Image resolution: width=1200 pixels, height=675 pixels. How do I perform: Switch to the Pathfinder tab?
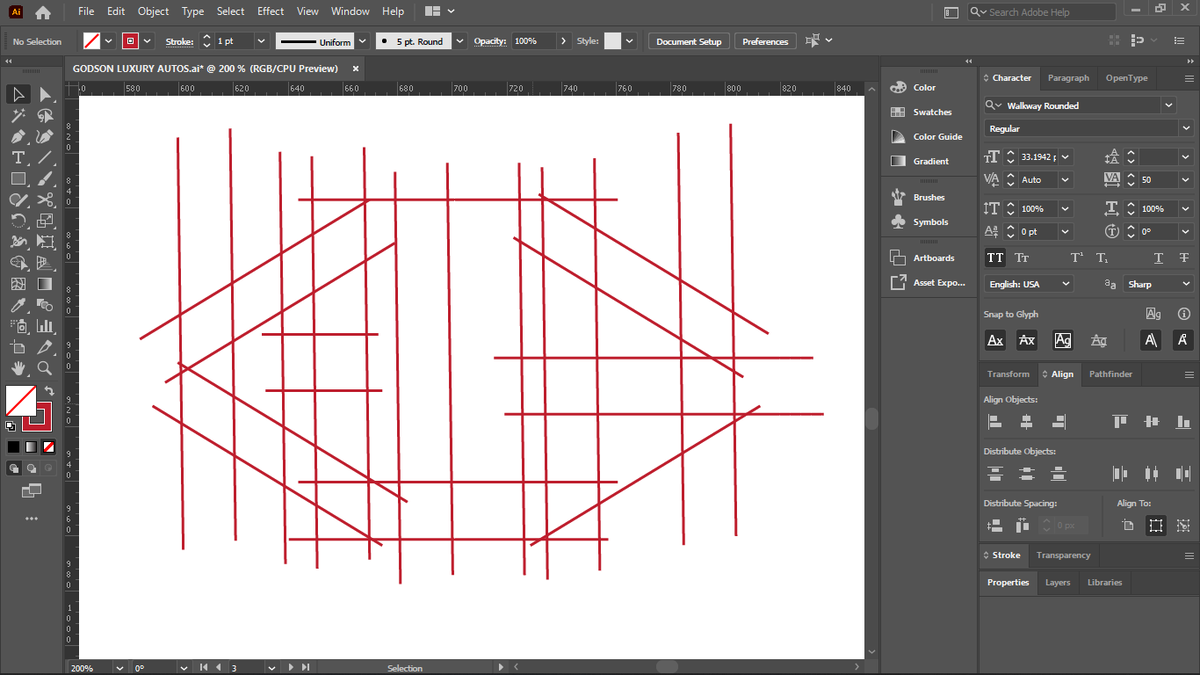tap(1110, 374)
